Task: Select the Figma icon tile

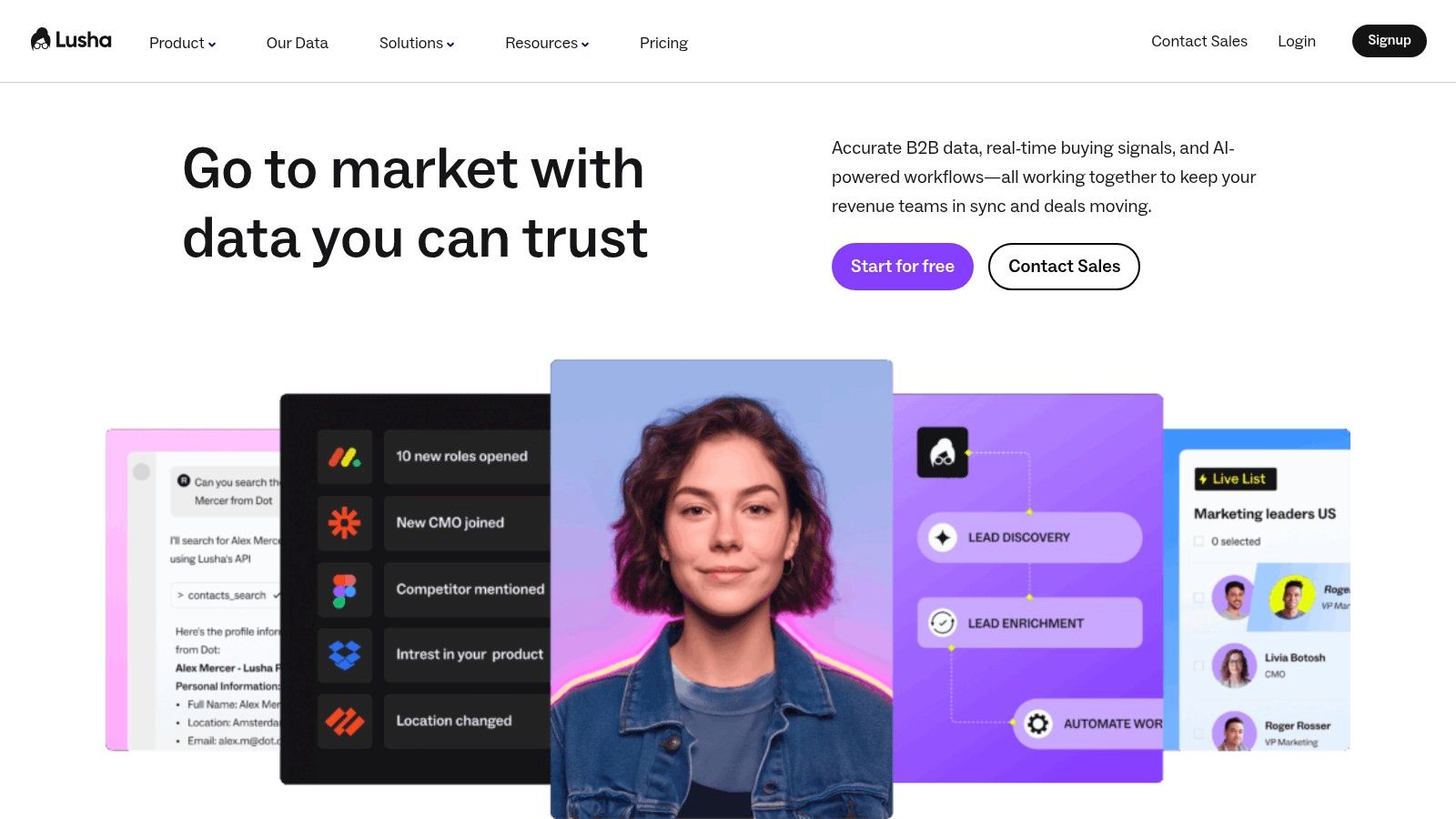Action: (x=345, y=590)
